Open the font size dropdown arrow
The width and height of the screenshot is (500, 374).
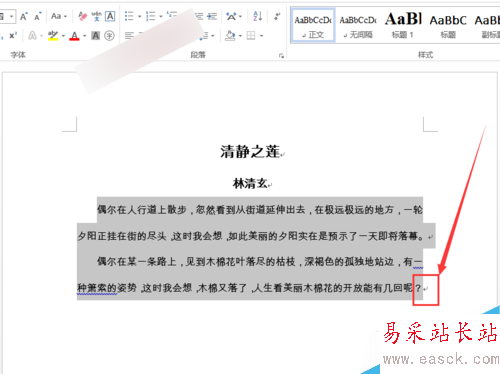point(11,16)
